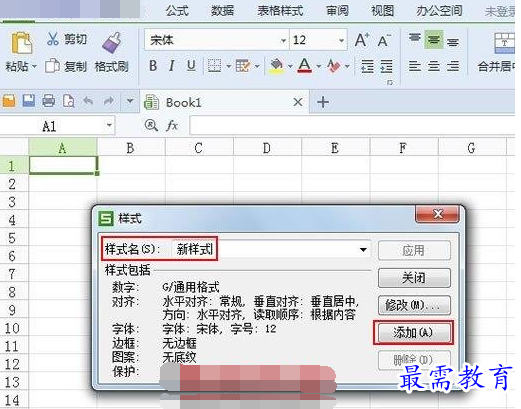Viewport: 521px width, 409px height.
Task: Click the table format style icon
Action: 243,66
